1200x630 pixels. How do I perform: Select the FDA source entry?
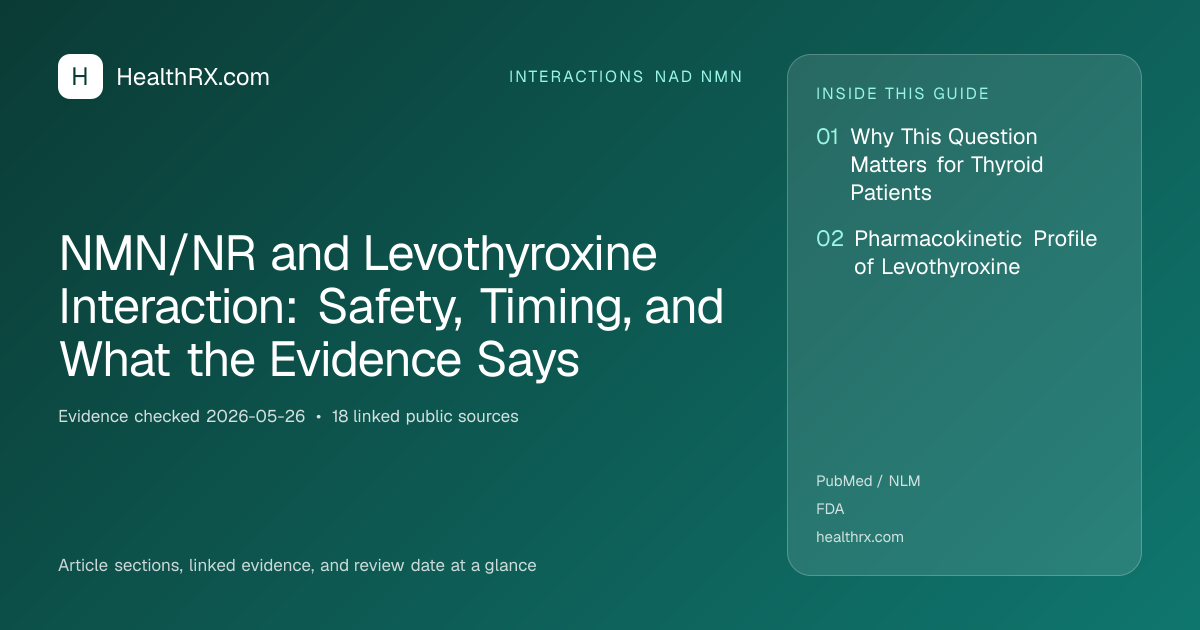830,509
